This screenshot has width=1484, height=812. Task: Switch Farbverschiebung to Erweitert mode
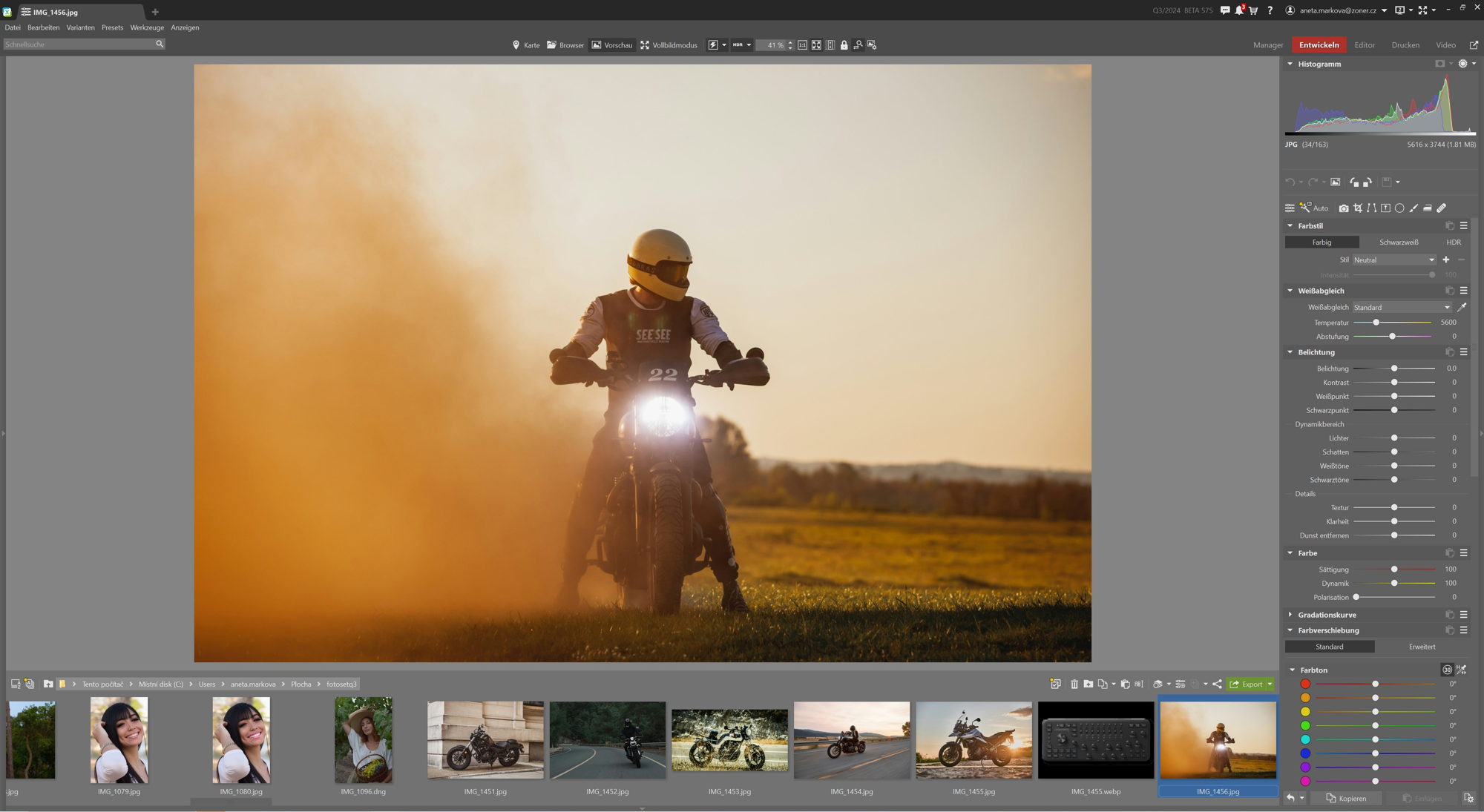(1421, 647)
